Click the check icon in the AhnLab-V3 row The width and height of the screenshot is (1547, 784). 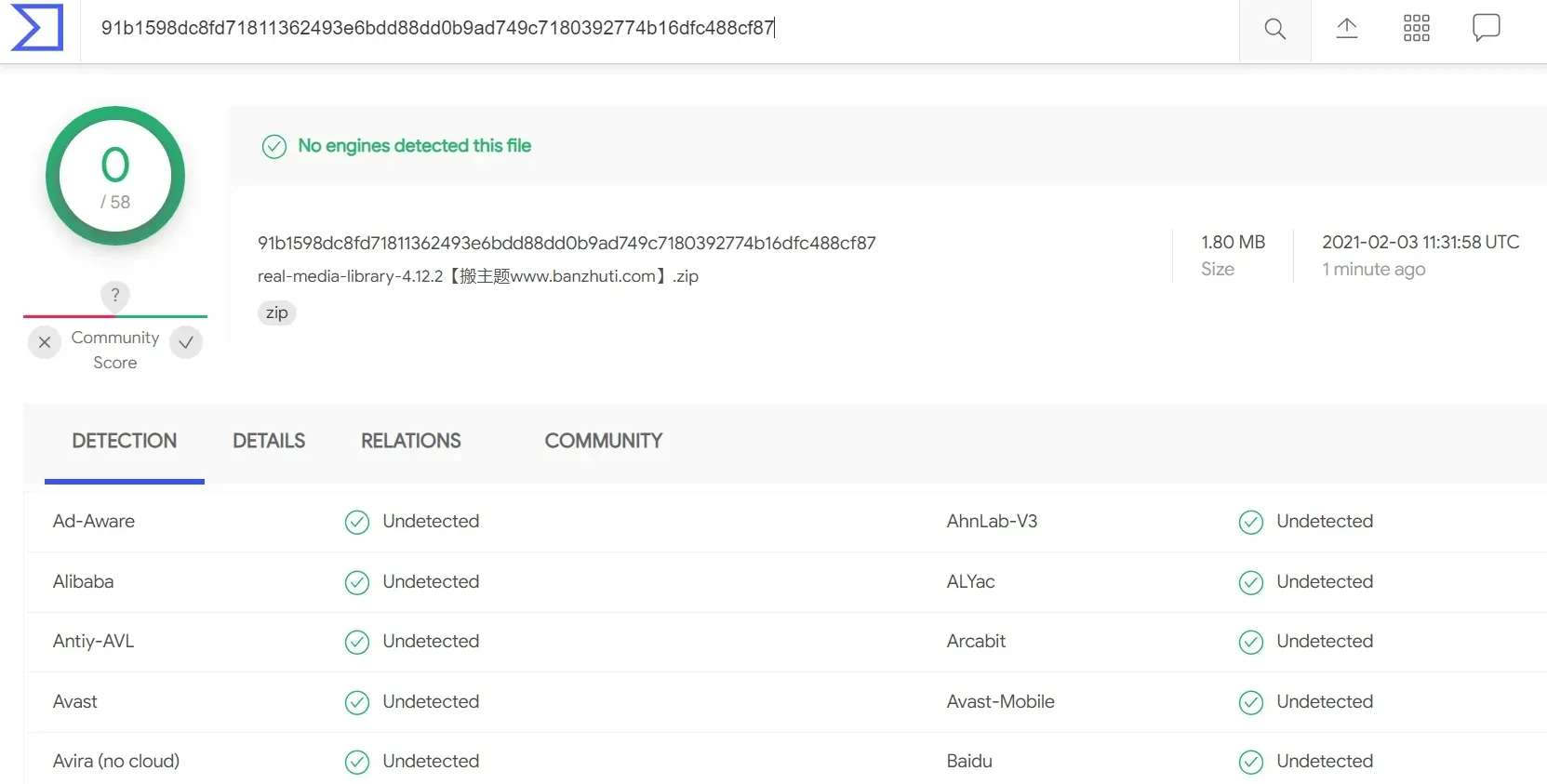(1251, 523)
